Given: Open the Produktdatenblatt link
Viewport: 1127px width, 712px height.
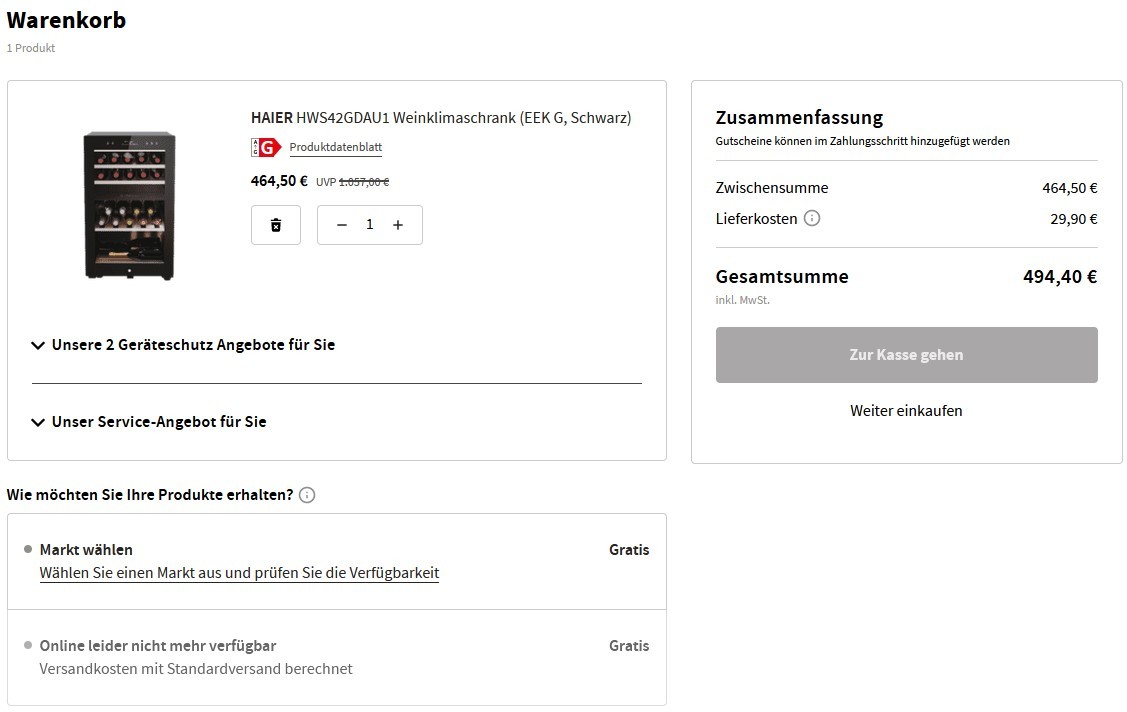Looking at the screenshot, I should pyautogui.click(x=336, y=147).
